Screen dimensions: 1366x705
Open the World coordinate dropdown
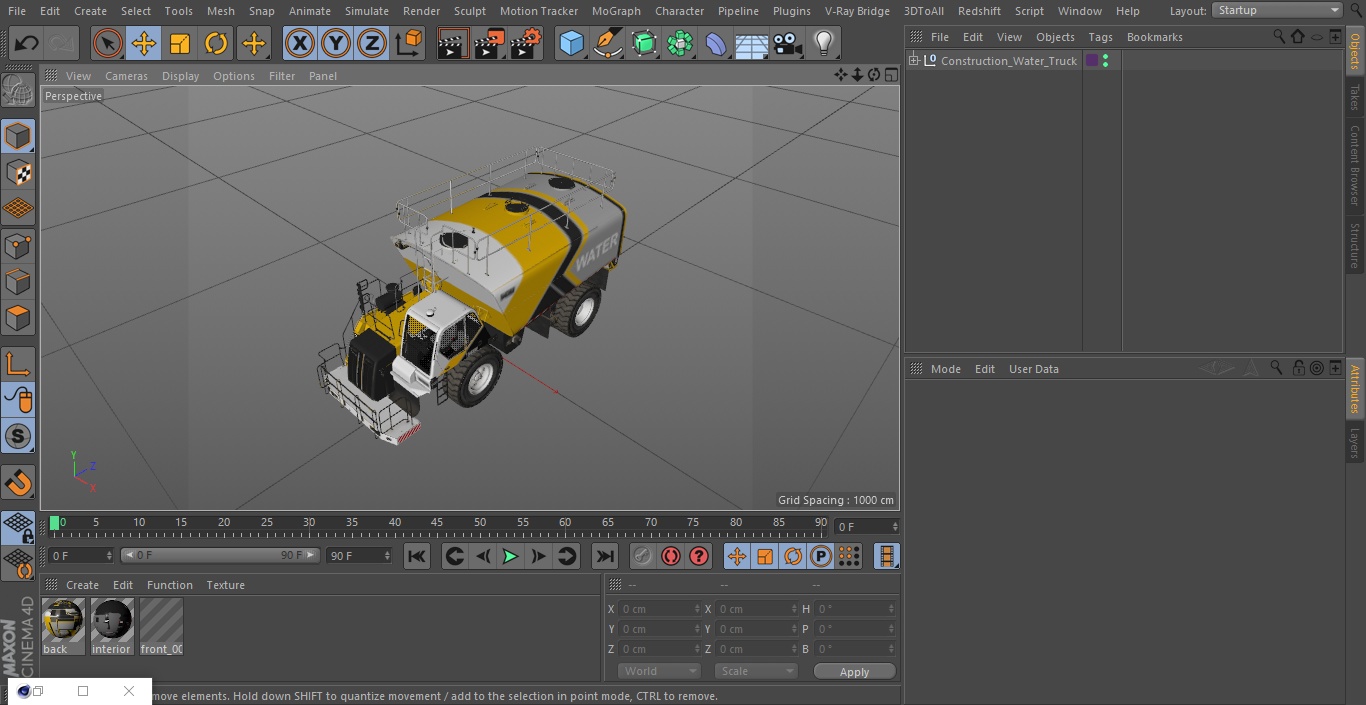(x=659, y=671)
